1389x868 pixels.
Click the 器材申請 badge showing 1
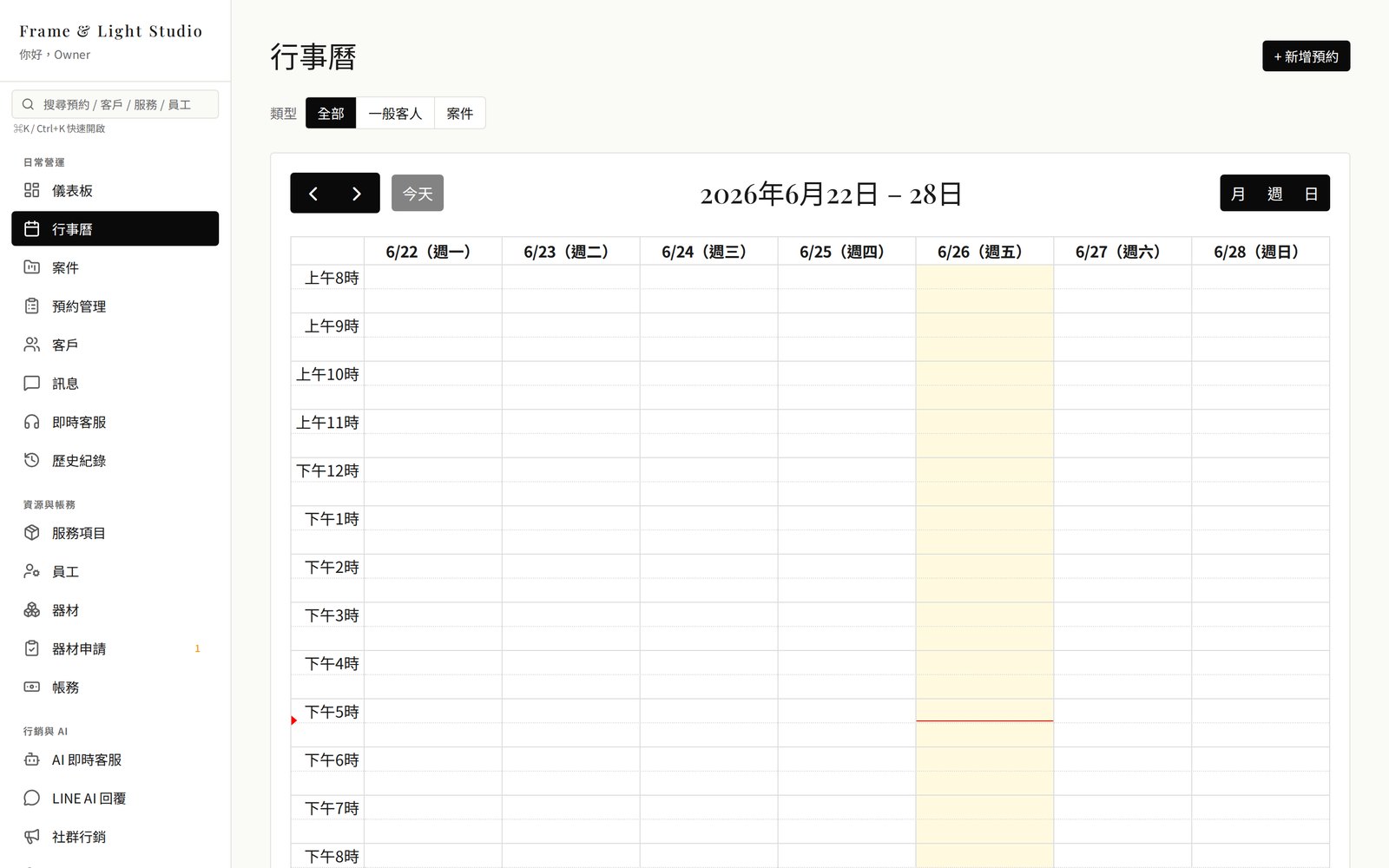click(197, 648)
